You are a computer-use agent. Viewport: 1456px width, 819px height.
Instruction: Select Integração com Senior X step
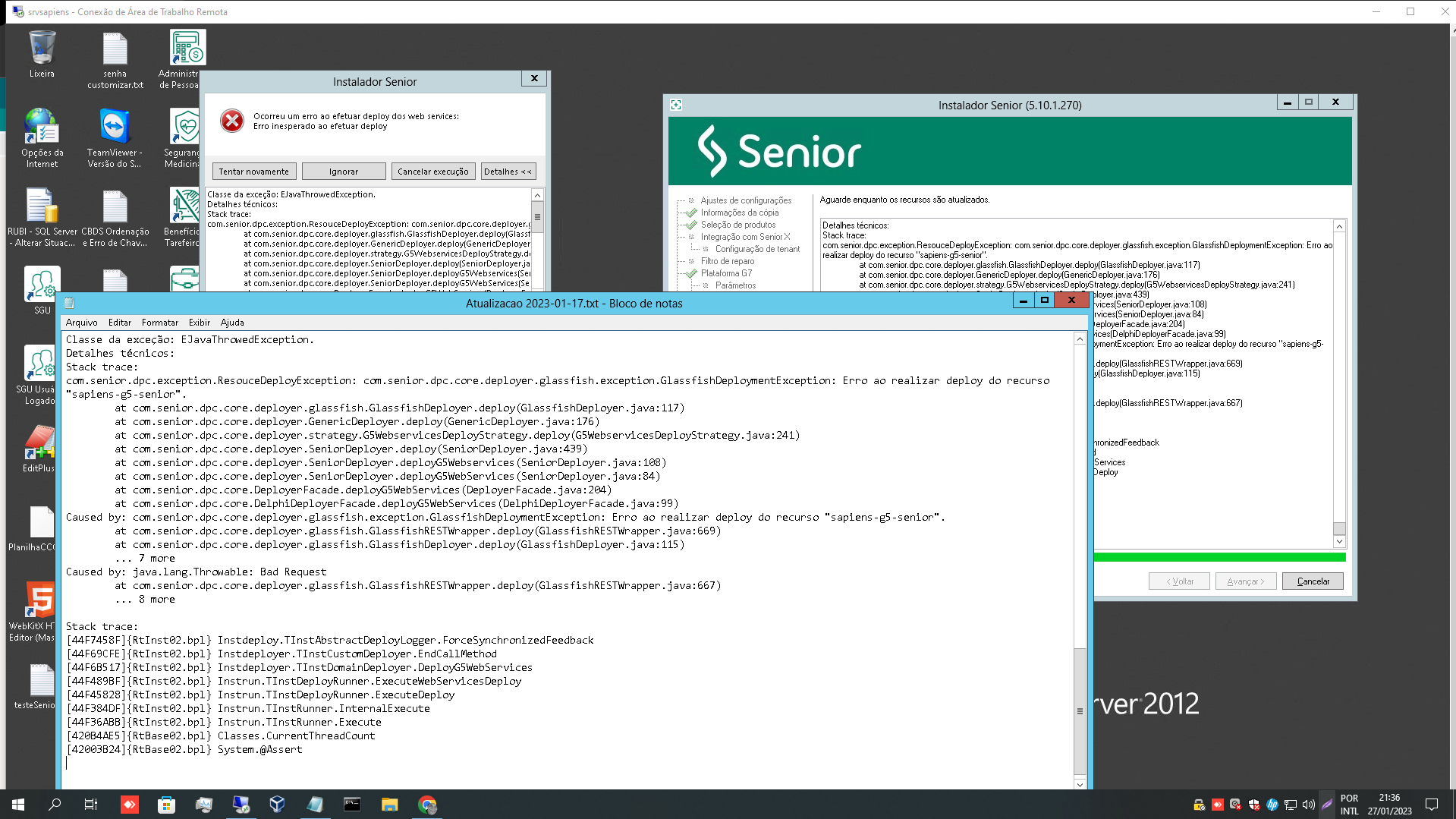click(745, 237)
